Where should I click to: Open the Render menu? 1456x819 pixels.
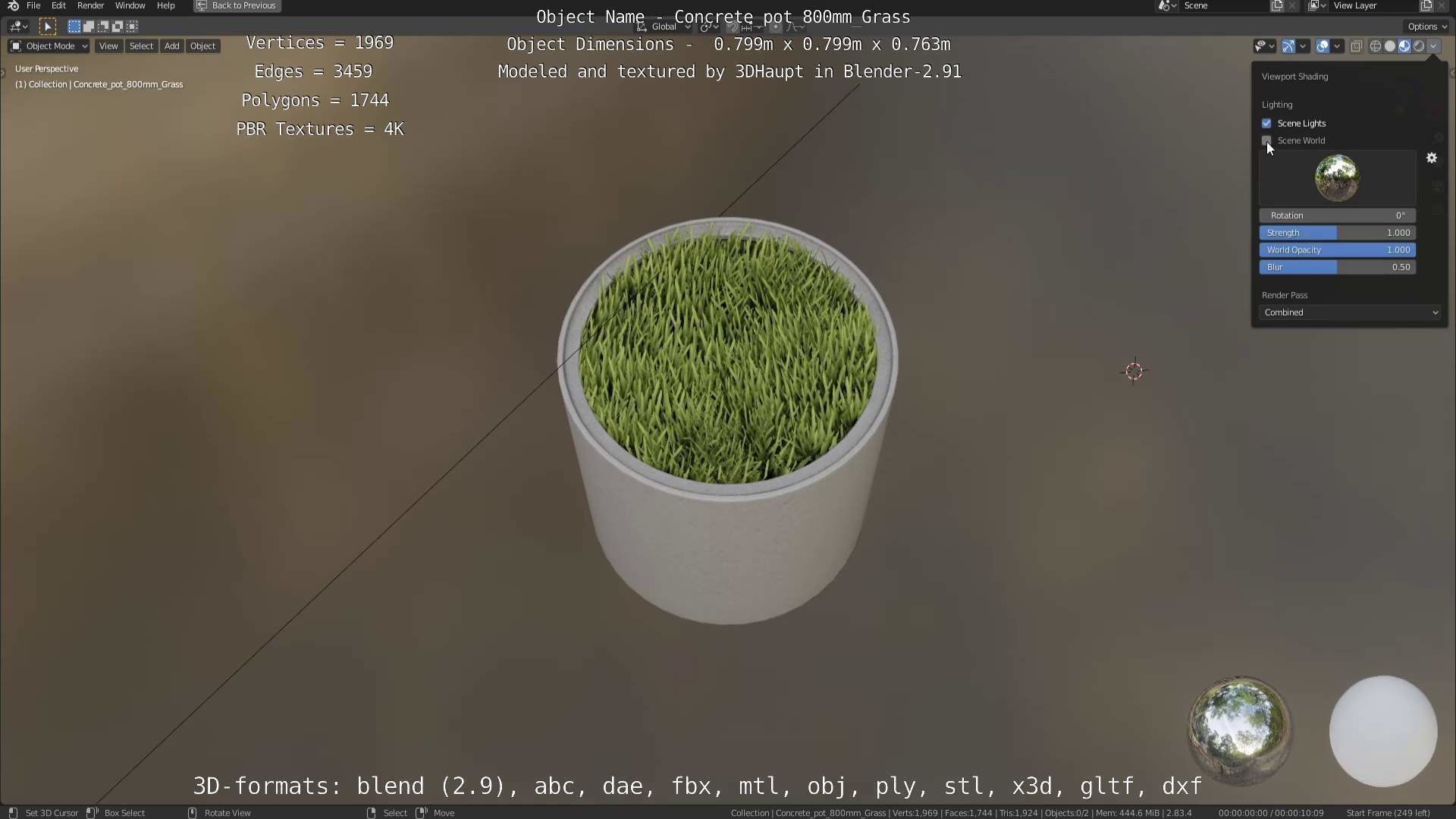(90, 5)
